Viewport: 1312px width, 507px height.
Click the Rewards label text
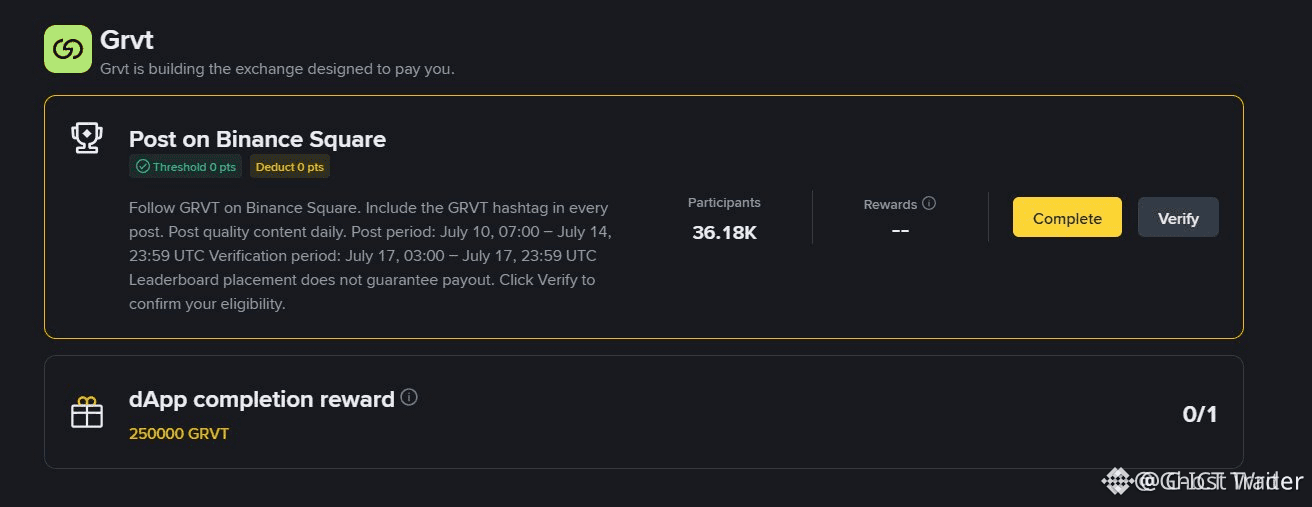coord(890,204)
